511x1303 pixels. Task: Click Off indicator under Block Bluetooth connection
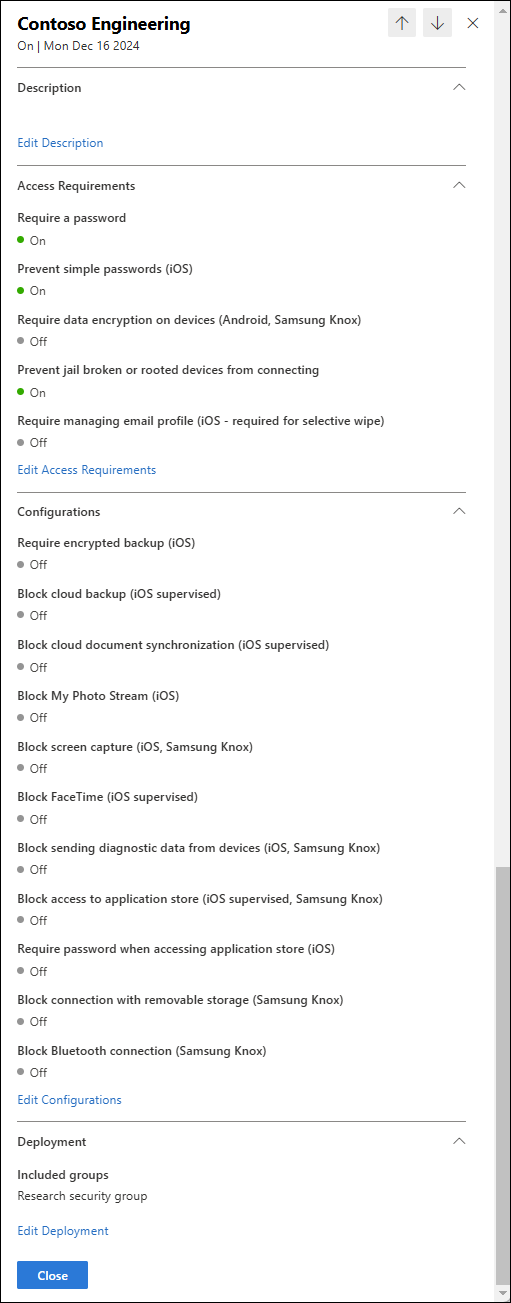pos(32,1073)
